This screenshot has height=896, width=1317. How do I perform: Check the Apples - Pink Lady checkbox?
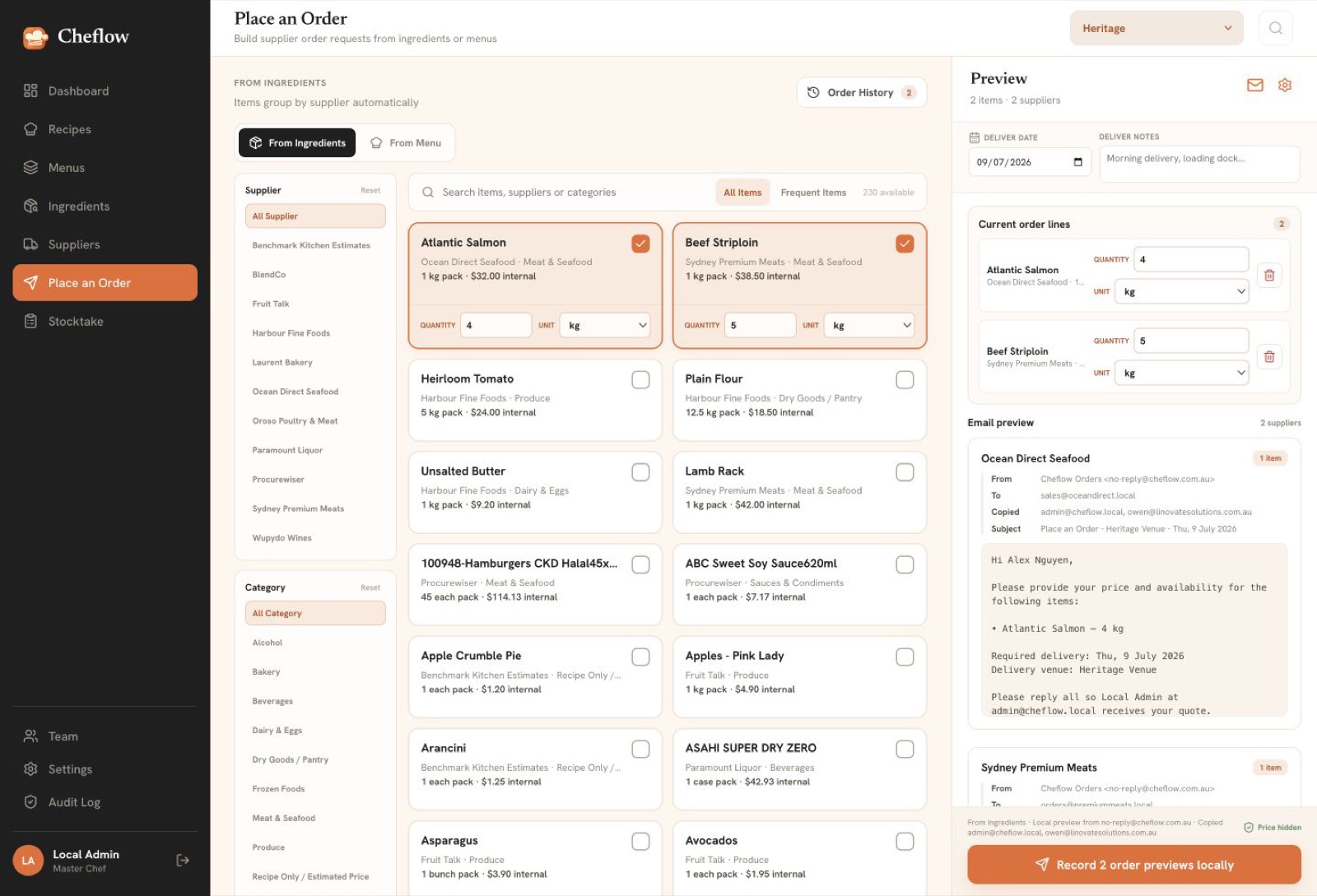pyautogui.click(x=905, y=657)
